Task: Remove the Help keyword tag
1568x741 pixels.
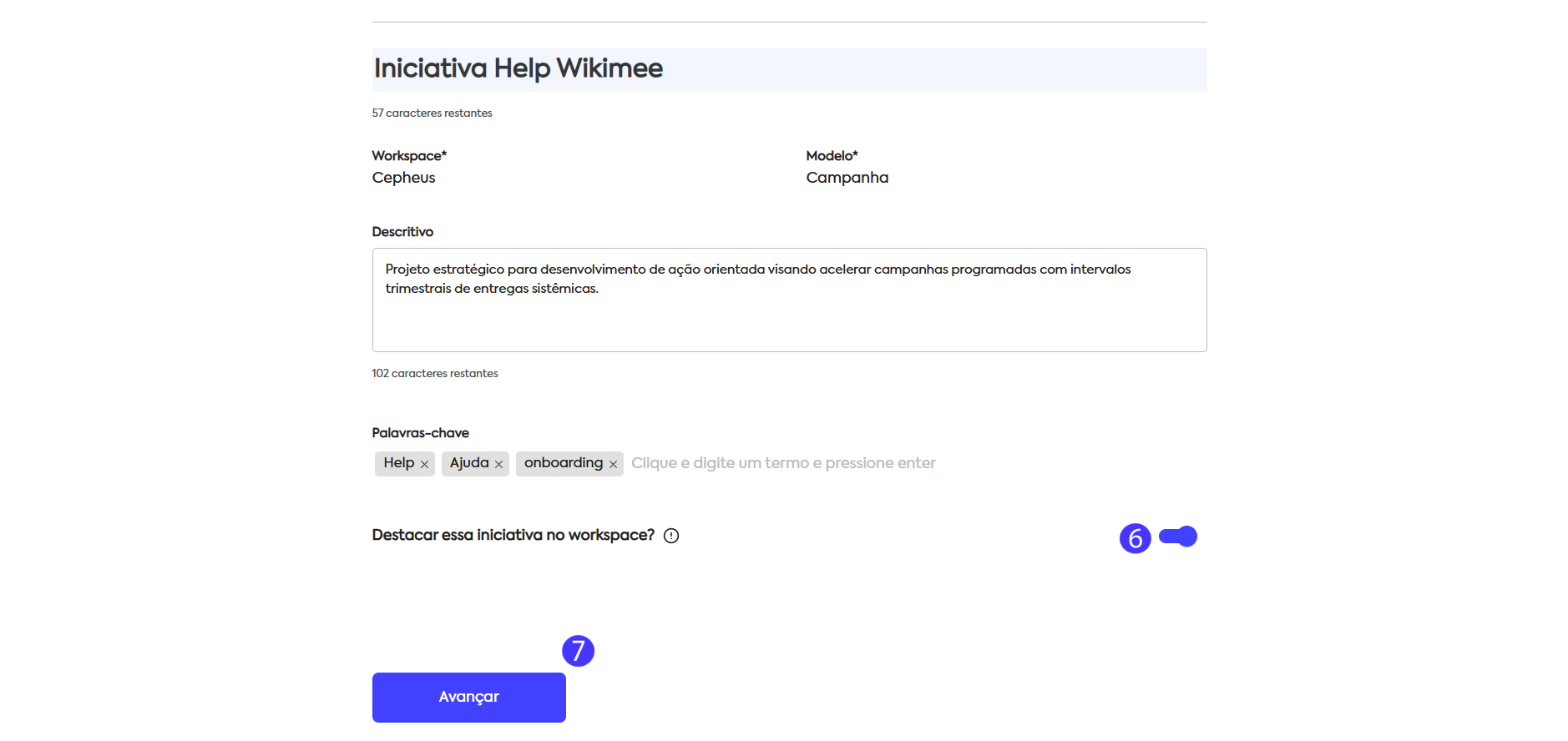Action: click(x=424, y=465)
